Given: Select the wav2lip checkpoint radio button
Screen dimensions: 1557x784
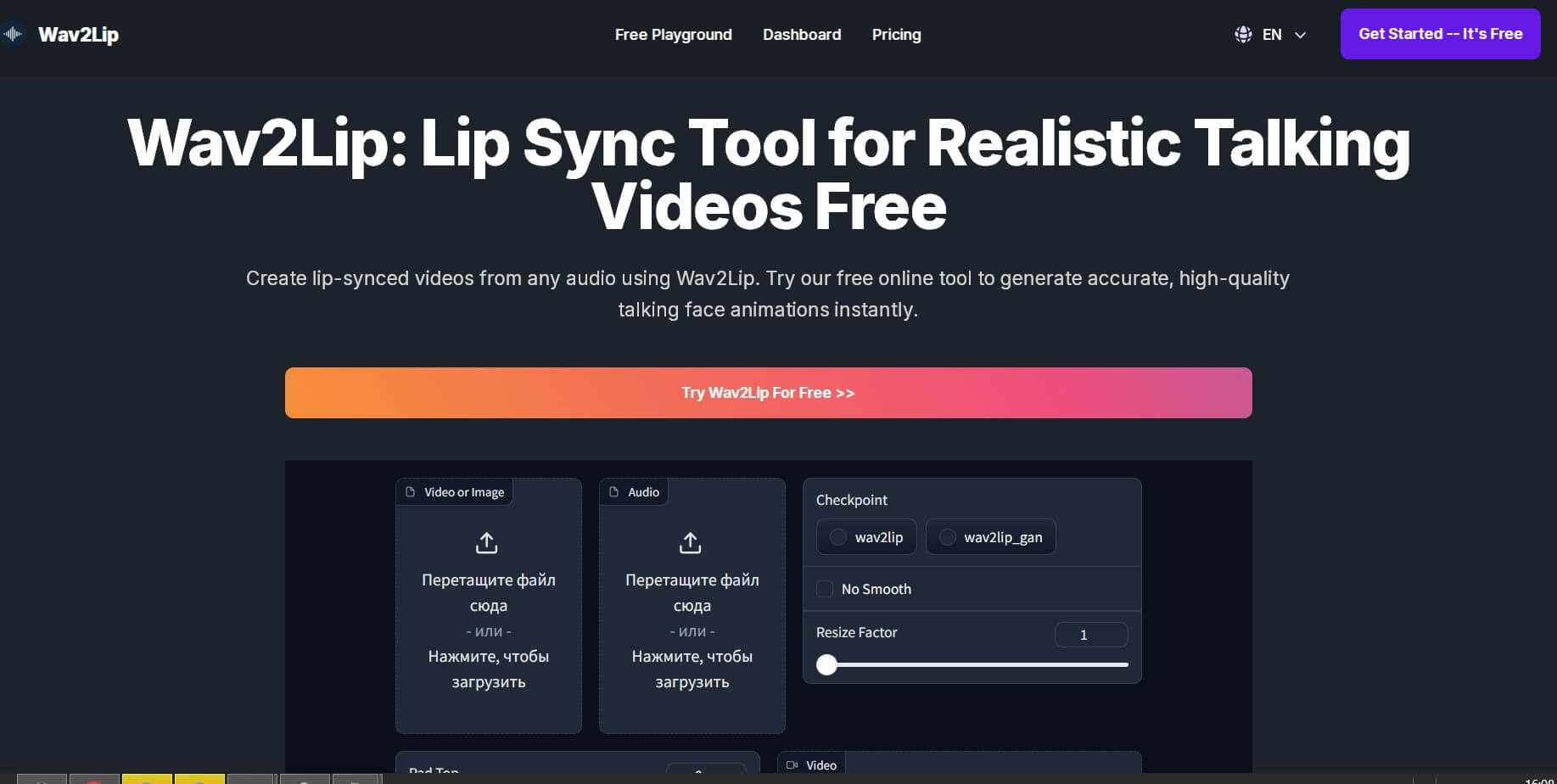Looking at the screenshot, I should point(838,537).
